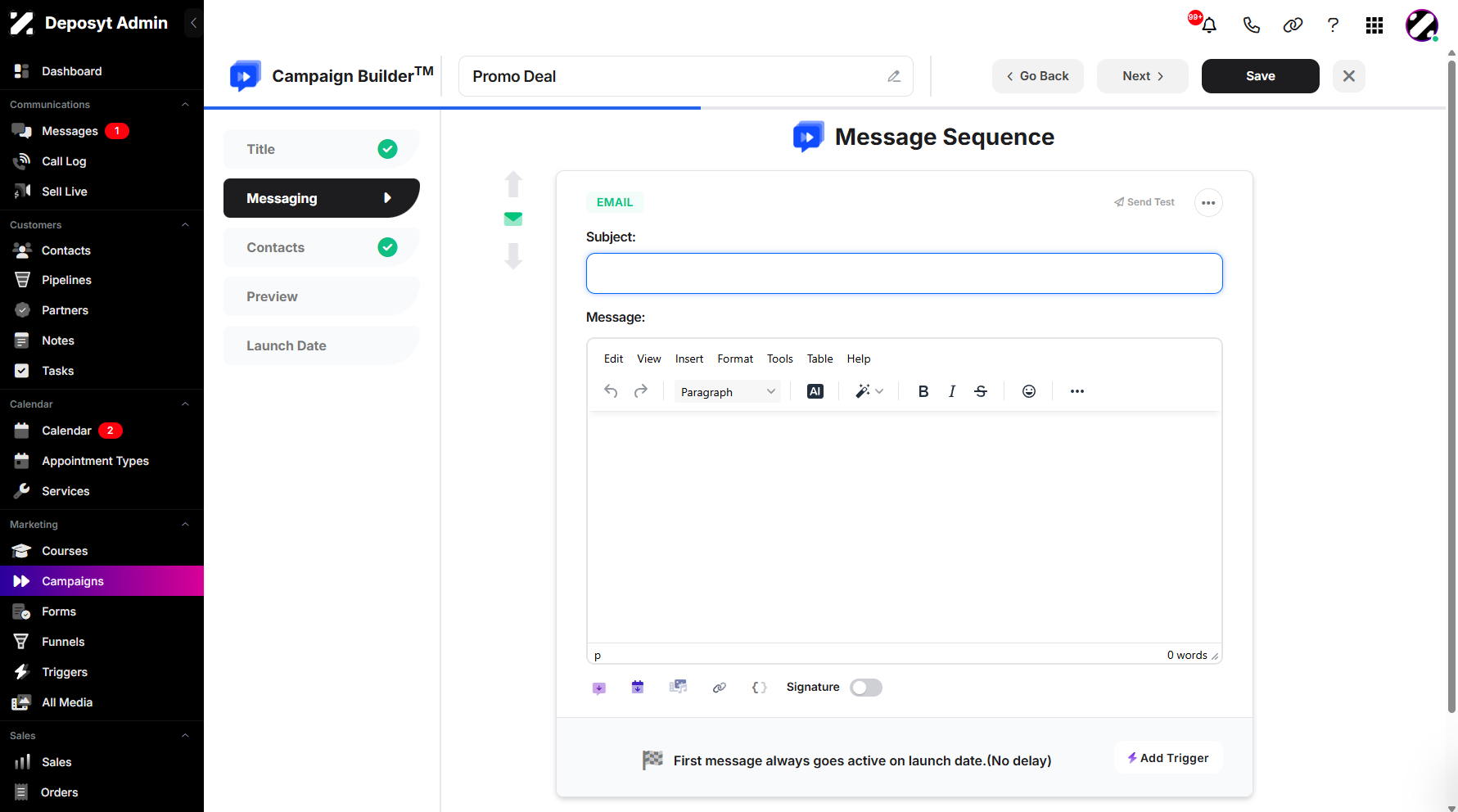The height and width of the screenshot is (812, 1458).
Task: Collapse the Communications section
Action: [185, 105]
